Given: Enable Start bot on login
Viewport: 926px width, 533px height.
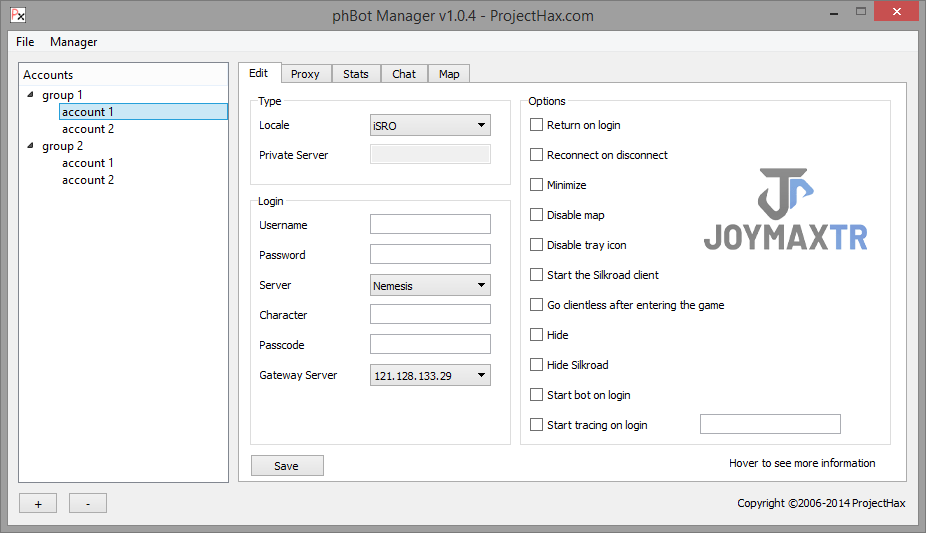Looking at the screenshot, I should [x=536, y=394].
